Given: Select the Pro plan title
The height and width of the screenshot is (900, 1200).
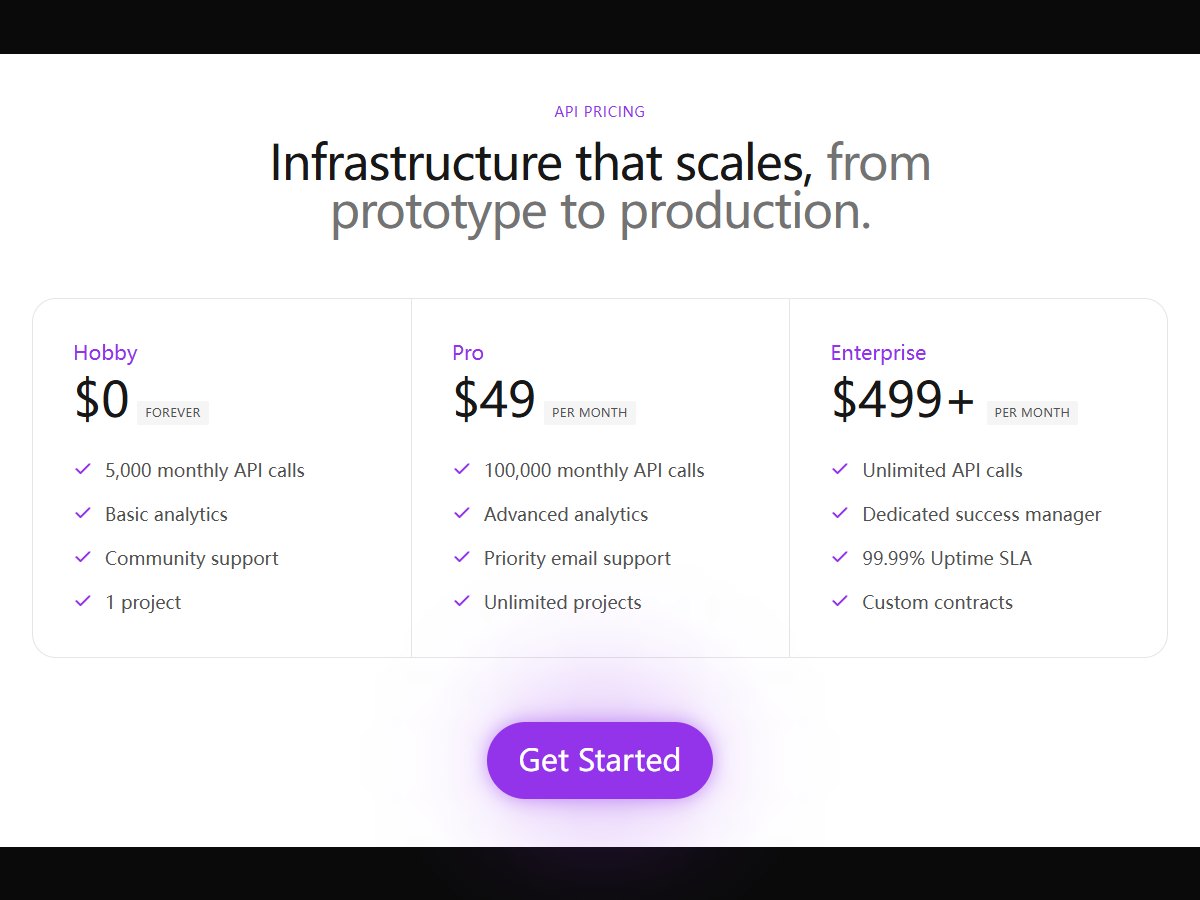Looking at the screenshot, I should (468, 353).
